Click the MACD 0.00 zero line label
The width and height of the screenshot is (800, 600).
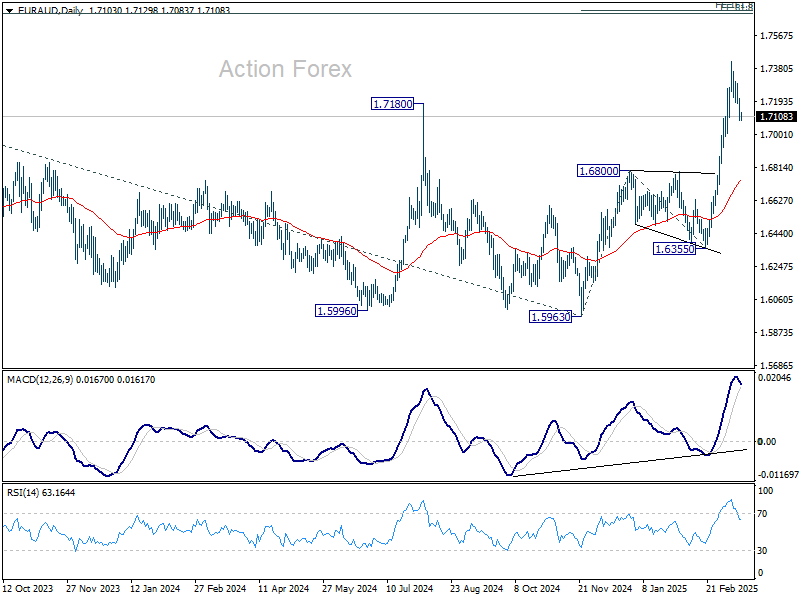click(x=767, y=442)
